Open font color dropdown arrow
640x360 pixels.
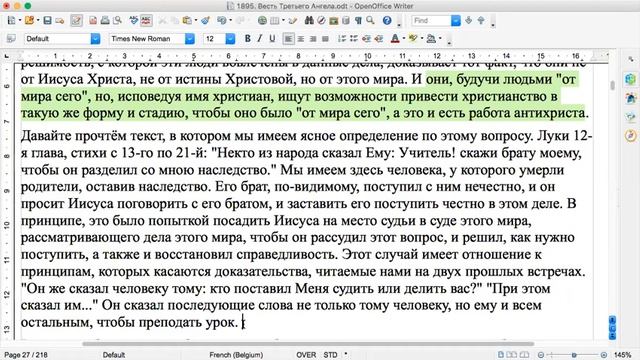403,39
